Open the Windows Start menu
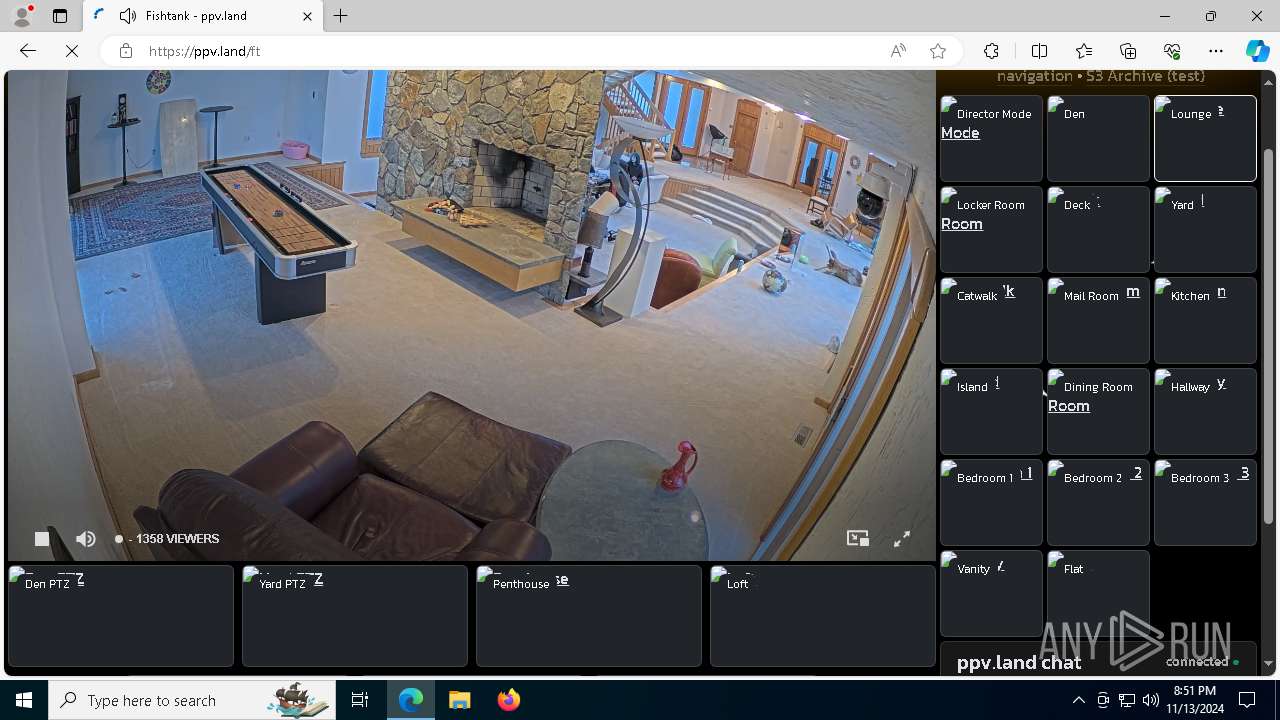 24,700
